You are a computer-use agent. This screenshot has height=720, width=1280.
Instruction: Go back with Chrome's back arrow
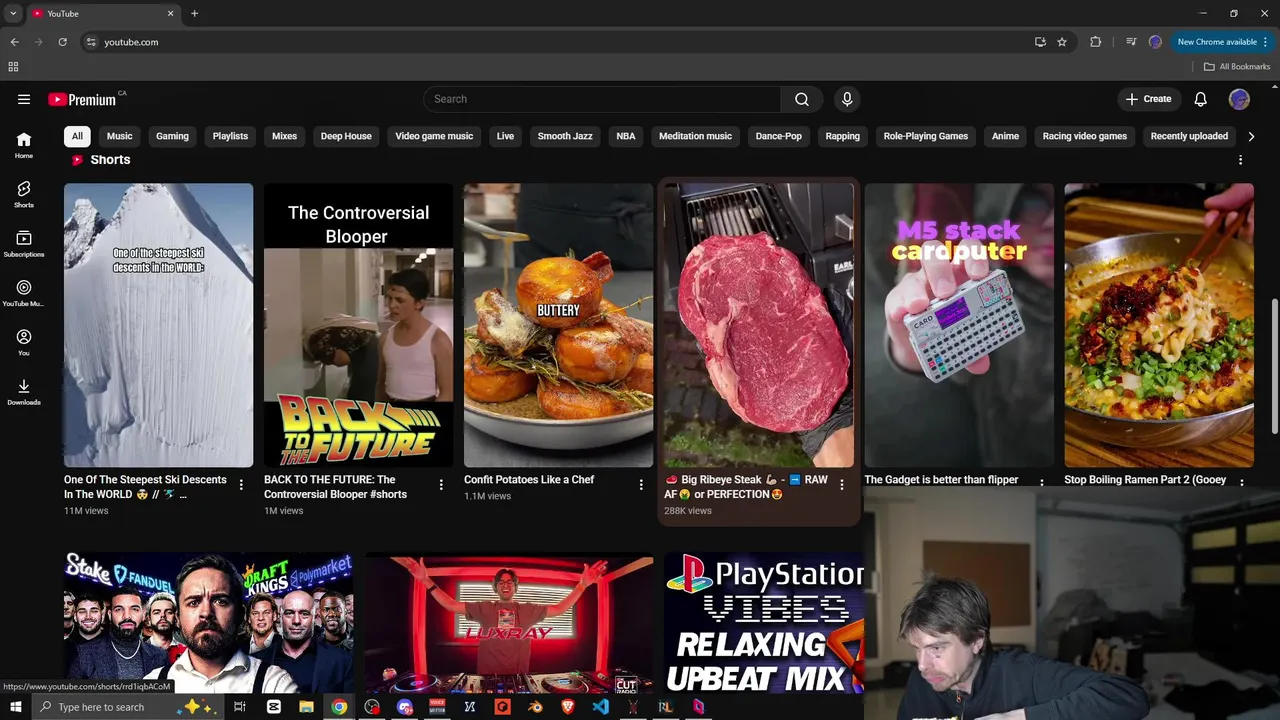point(14,42)
